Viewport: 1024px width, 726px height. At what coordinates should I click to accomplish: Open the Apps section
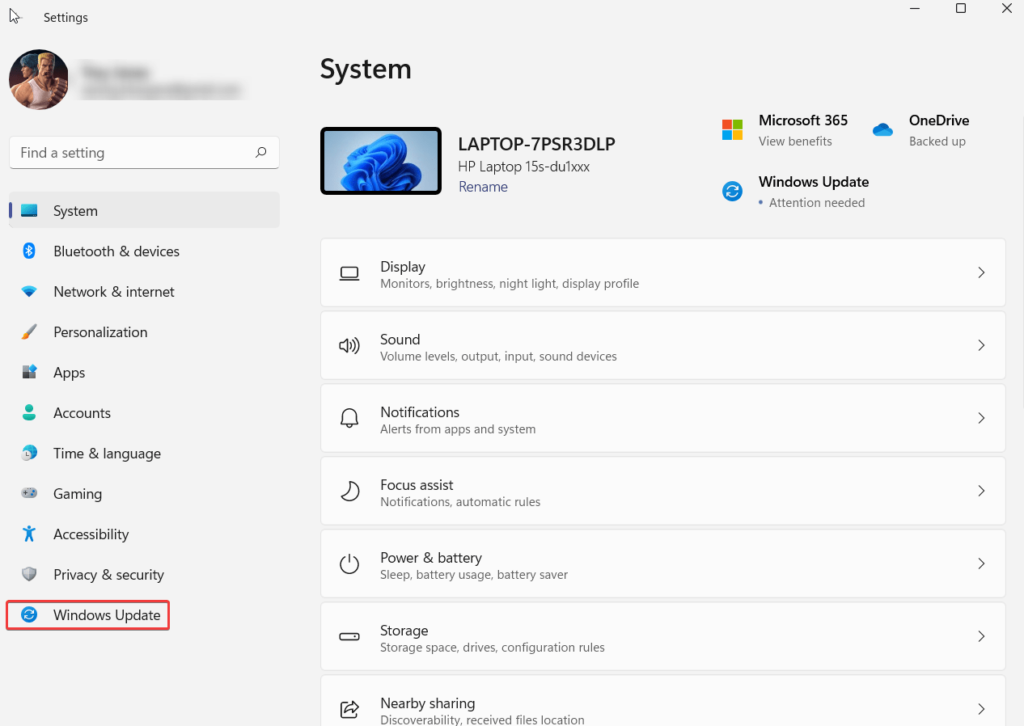[x=69, y=372]
